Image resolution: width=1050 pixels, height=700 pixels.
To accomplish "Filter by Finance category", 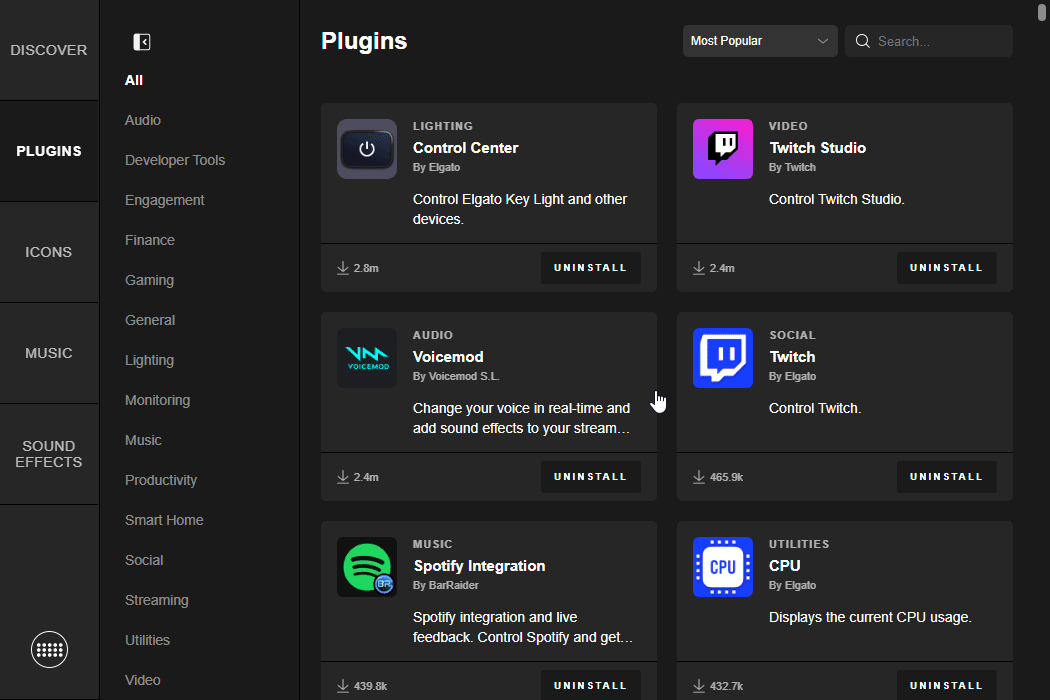I will click(150, 240).
